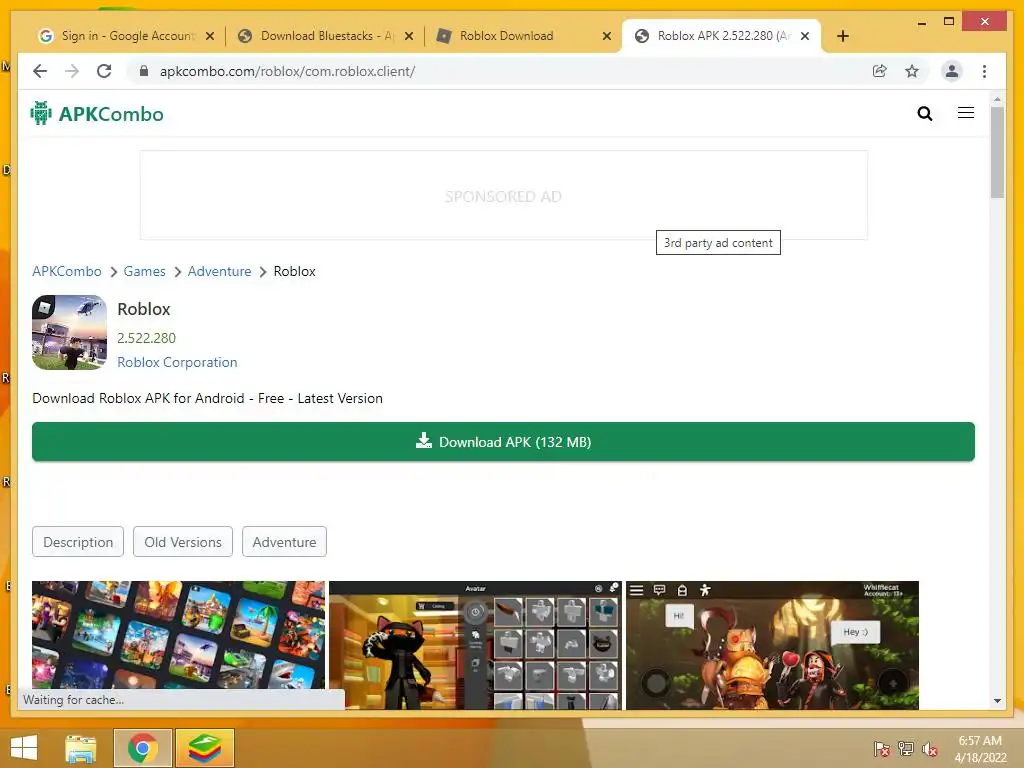This screenshot has height=768, width=1024.
Task: Close the Sign in - Google Account tab
Action: click(x=210, y=36)
